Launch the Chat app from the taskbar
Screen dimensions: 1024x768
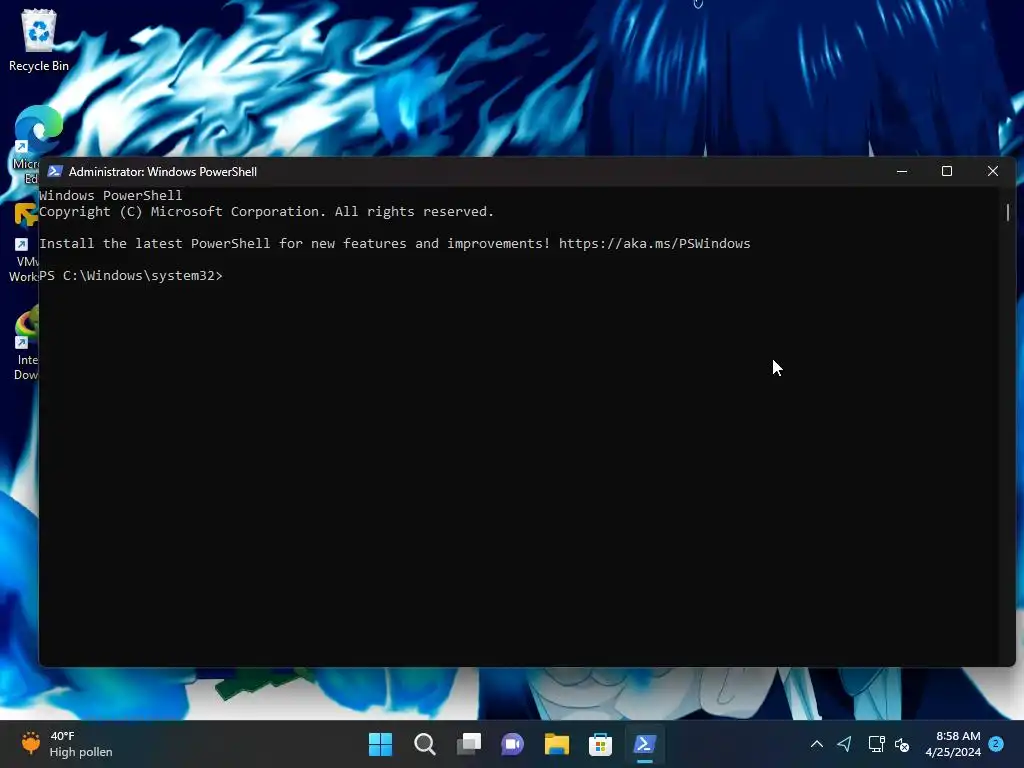(513, 744)
